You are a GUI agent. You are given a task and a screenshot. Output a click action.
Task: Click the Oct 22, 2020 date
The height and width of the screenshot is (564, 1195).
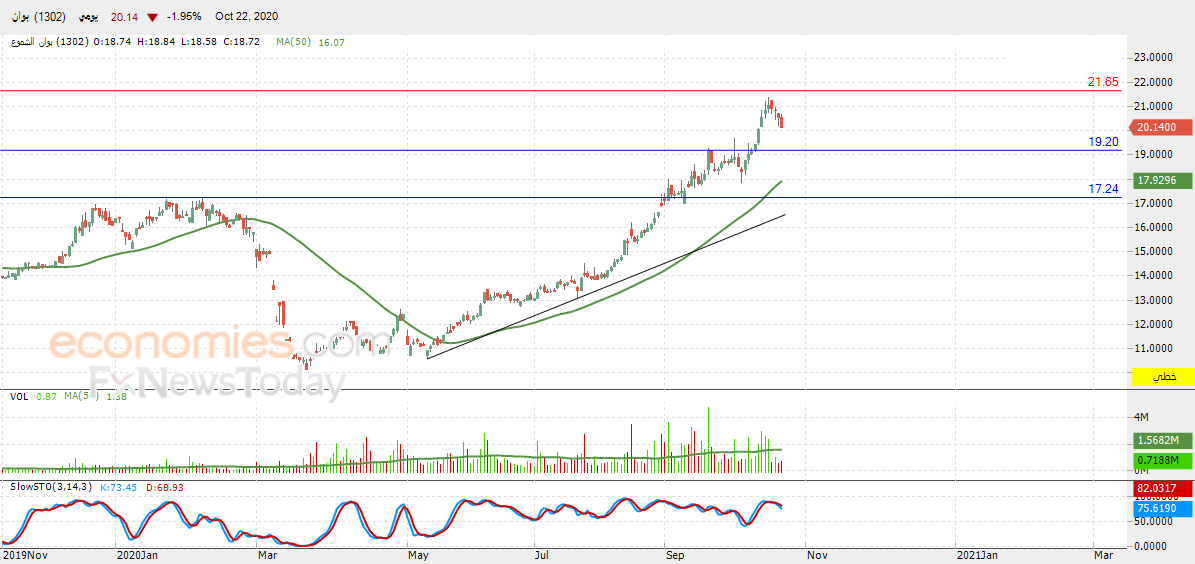pyautogui.click(x=246, y=17)
